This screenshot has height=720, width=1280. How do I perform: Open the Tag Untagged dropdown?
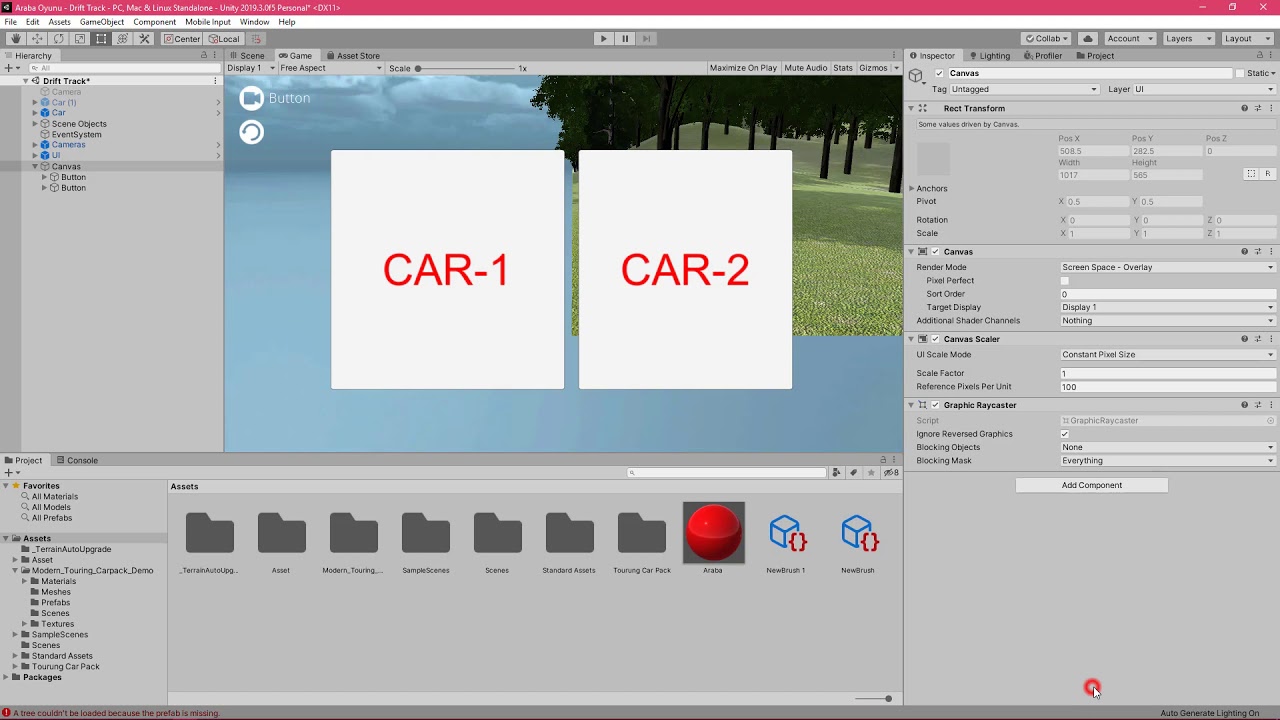[x=1024, y=89]
